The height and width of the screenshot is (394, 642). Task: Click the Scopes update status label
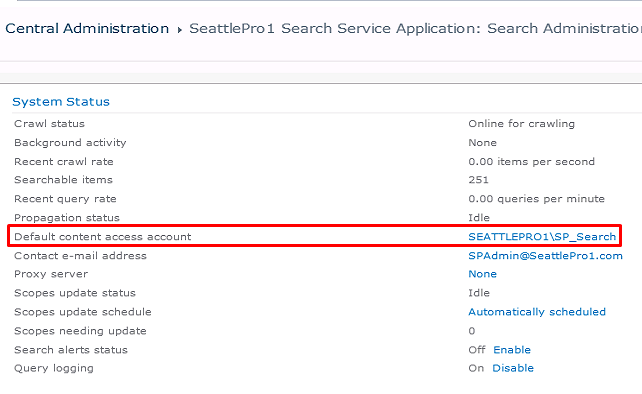tap(75, 293)
